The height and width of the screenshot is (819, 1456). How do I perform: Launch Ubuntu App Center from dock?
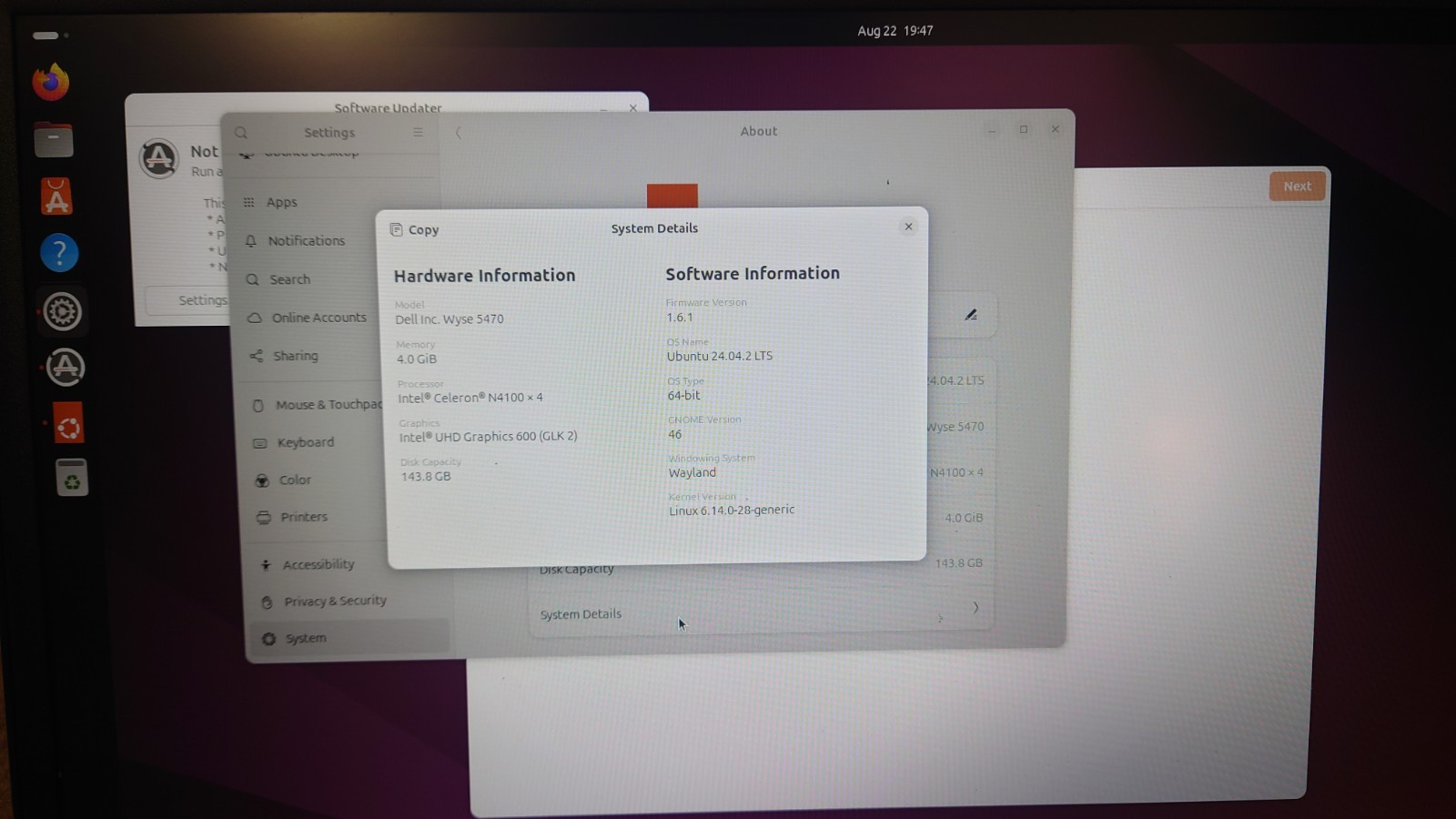point(56,197)
